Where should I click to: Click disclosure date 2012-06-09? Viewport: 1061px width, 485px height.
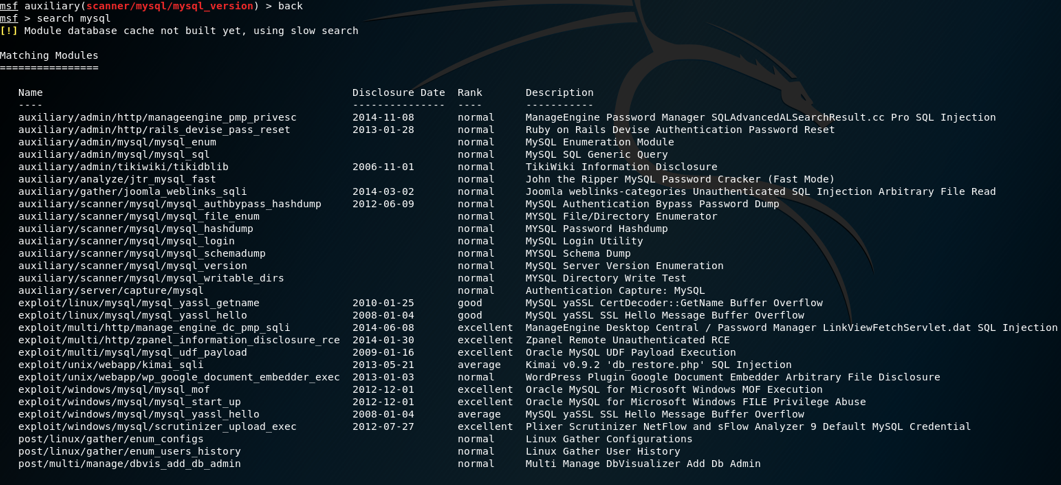383,204
